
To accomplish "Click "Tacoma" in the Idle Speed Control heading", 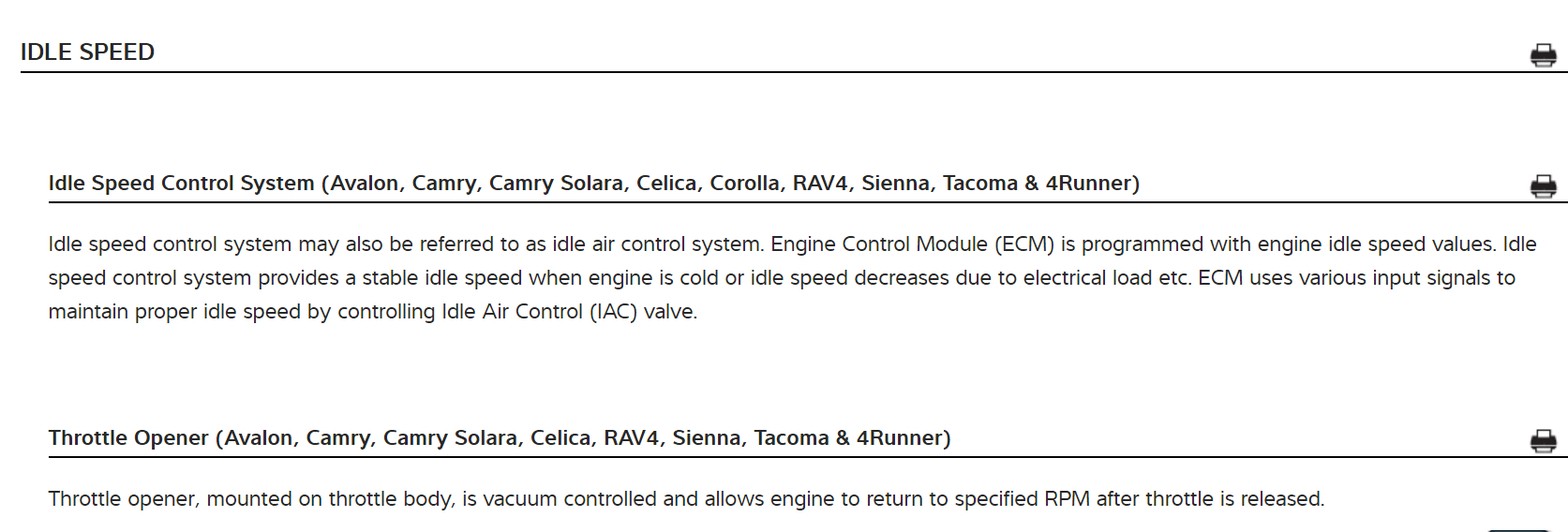I will point(979,184).
